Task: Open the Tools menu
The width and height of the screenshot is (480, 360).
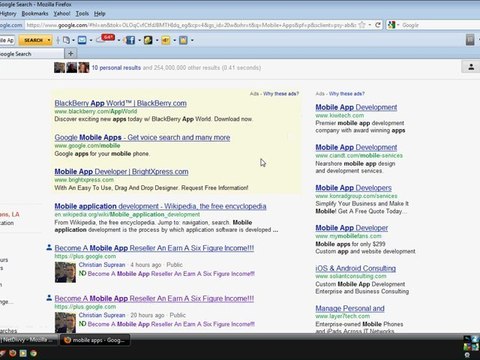Action: click(82, 14)
